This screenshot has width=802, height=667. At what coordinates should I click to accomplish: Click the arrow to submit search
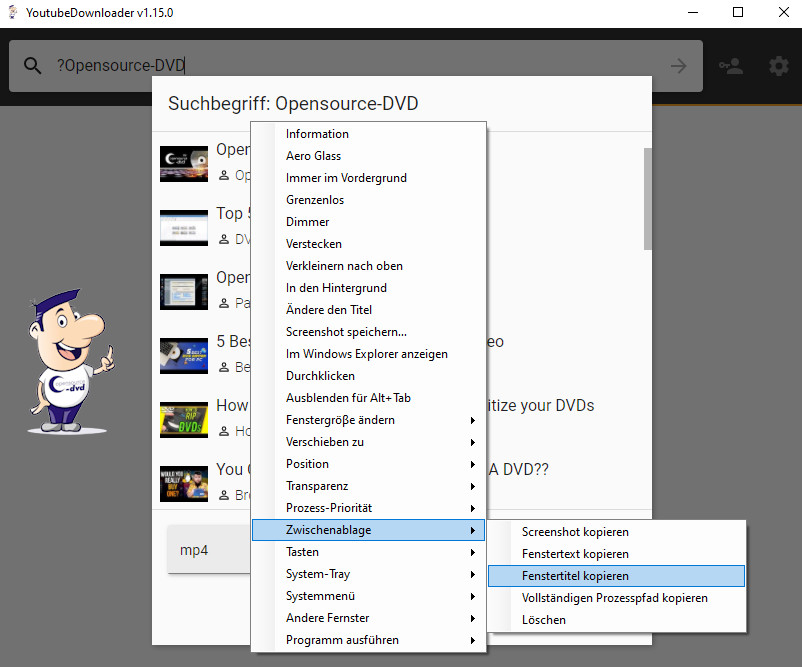[679, 66]
